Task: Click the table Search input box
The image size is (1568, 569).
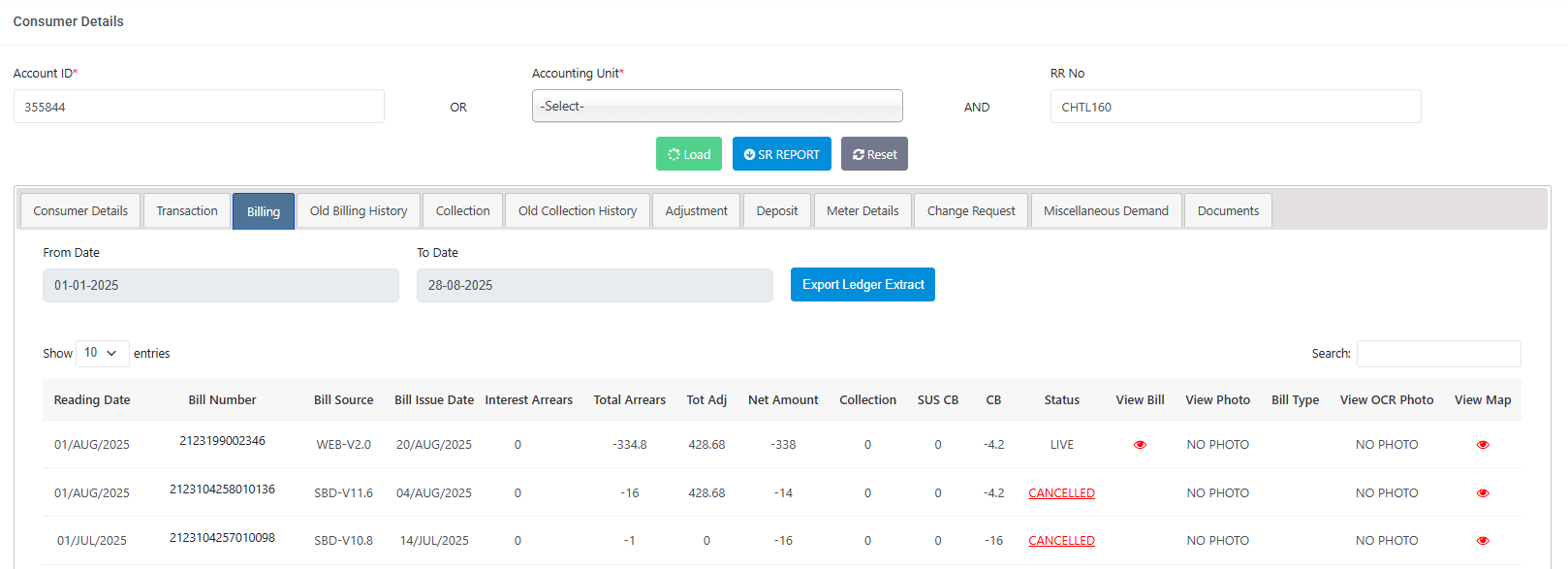Action: tap(1438, 354)
